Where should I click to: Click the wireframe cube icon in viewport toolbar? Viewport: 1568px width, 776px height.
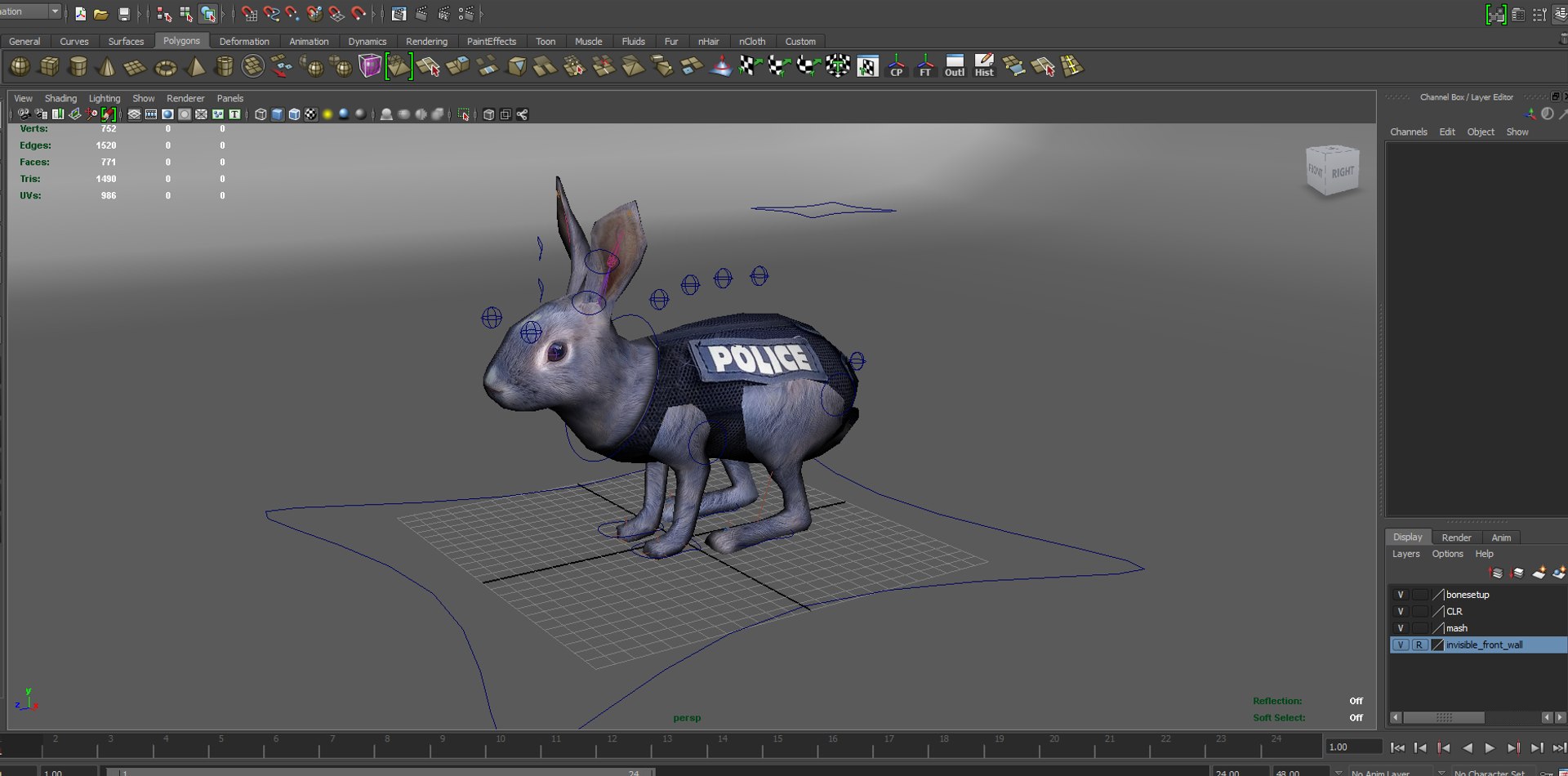(x=261, y=114)
